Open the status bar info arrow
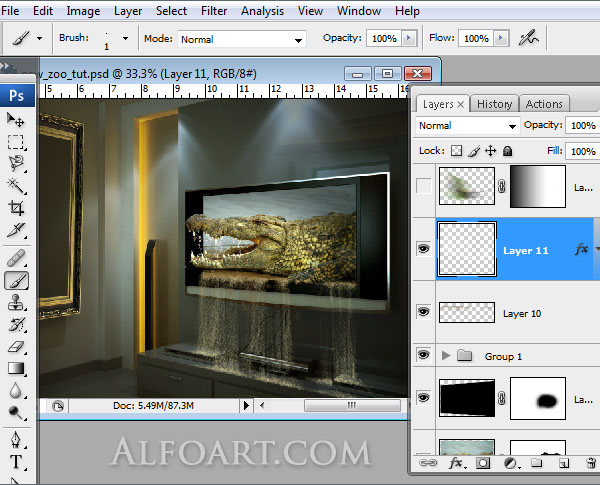This screenshot has width=600, height=485. 246,405
